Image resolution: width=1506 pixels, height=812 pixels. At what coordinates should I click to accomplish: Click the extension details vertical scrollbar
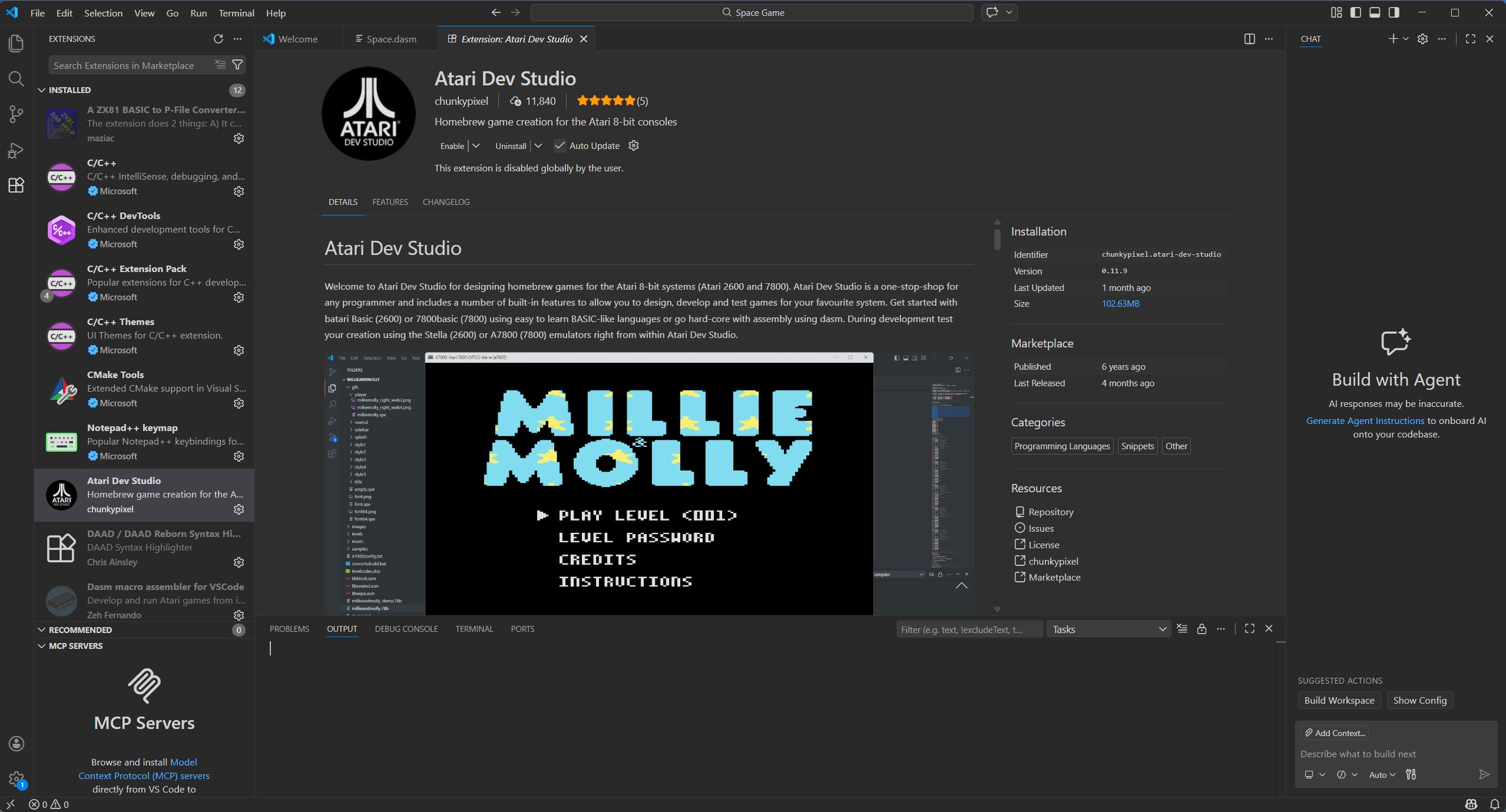[997, 239]
